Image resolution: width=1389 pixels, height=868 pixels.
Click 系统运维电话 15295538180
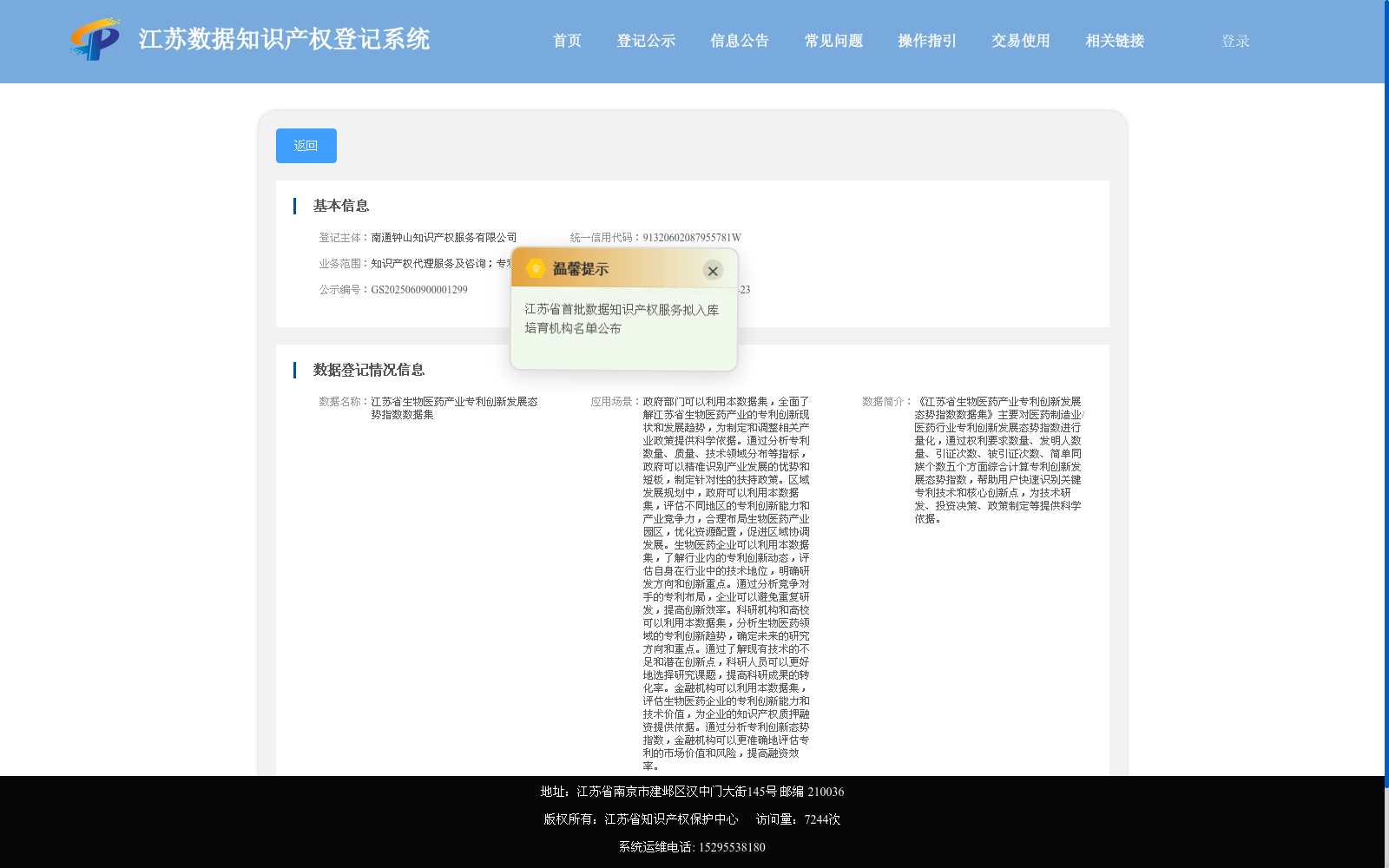pos(692,847)
